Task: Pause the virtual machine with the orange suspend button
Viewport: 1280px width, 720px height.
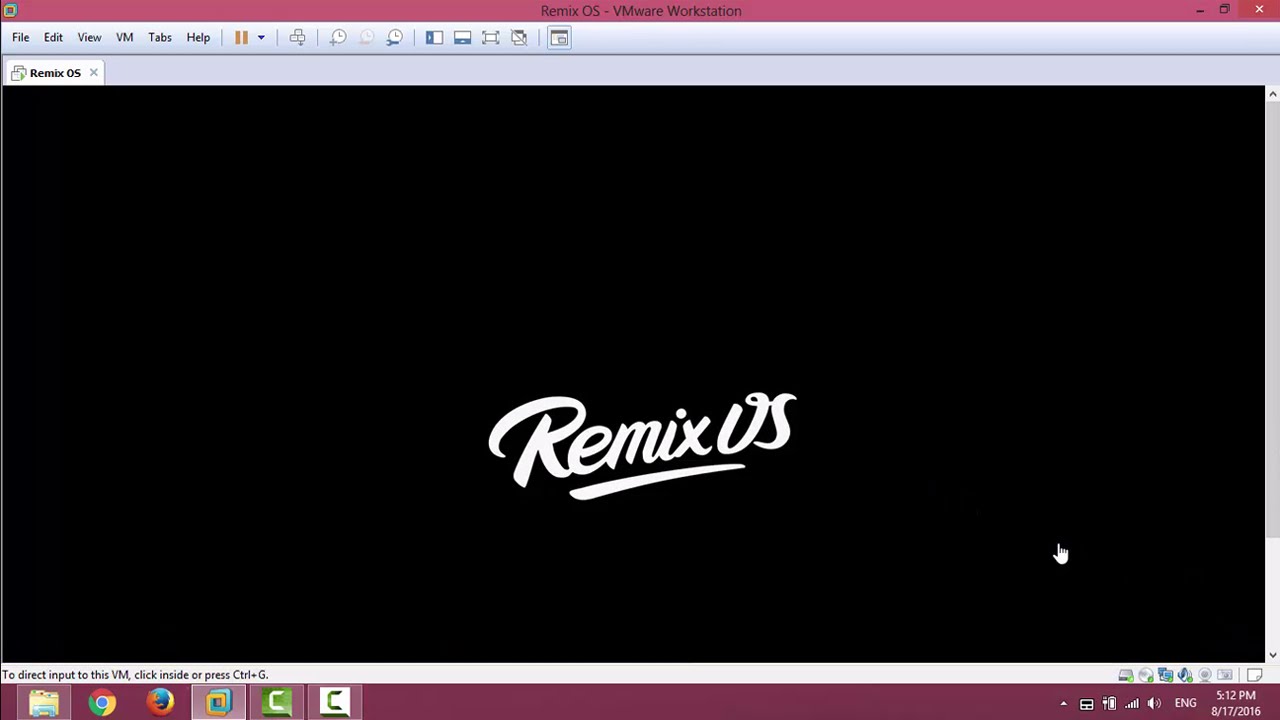Action: 241,37
